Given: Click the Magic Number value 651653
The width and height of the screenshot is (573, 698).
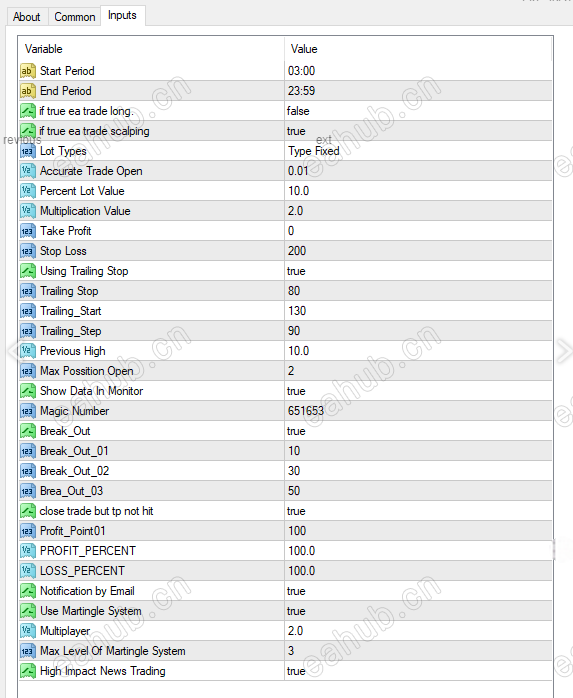Looking at the screenshot, I should click(x=306, y=411).
